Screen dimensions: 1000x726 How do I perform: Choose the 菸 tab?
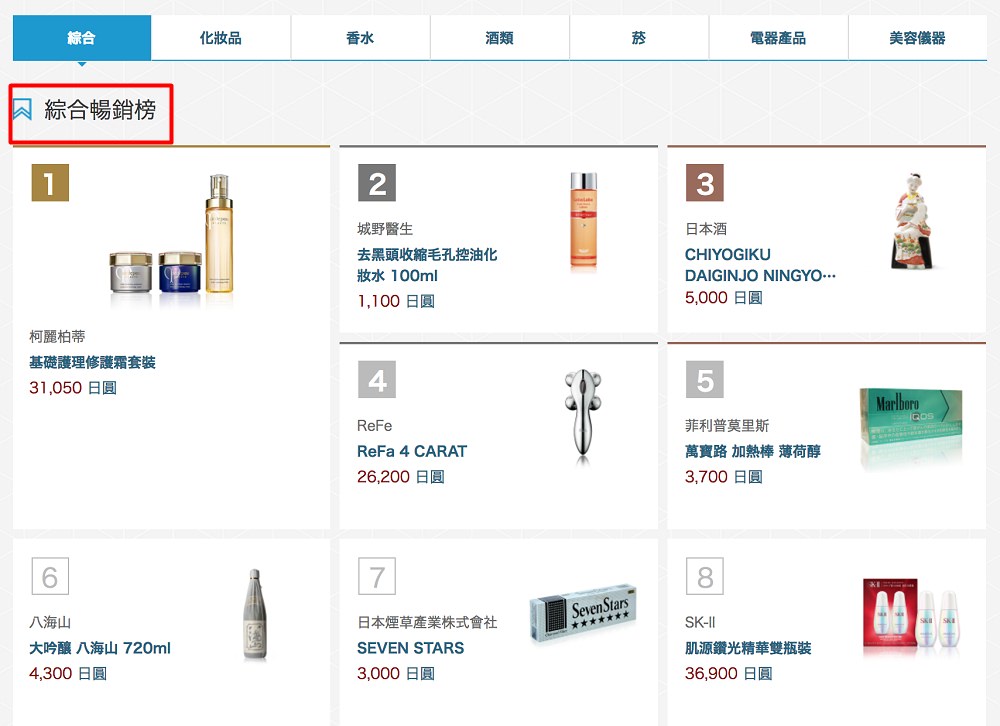coord(639,38)
